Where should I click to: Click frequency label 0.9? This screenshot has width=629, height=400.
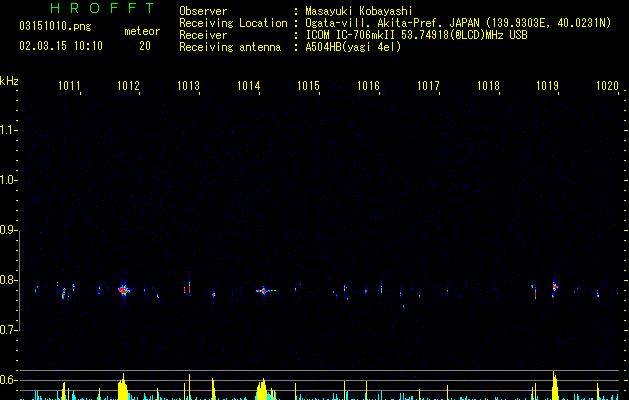pos(8,230)
